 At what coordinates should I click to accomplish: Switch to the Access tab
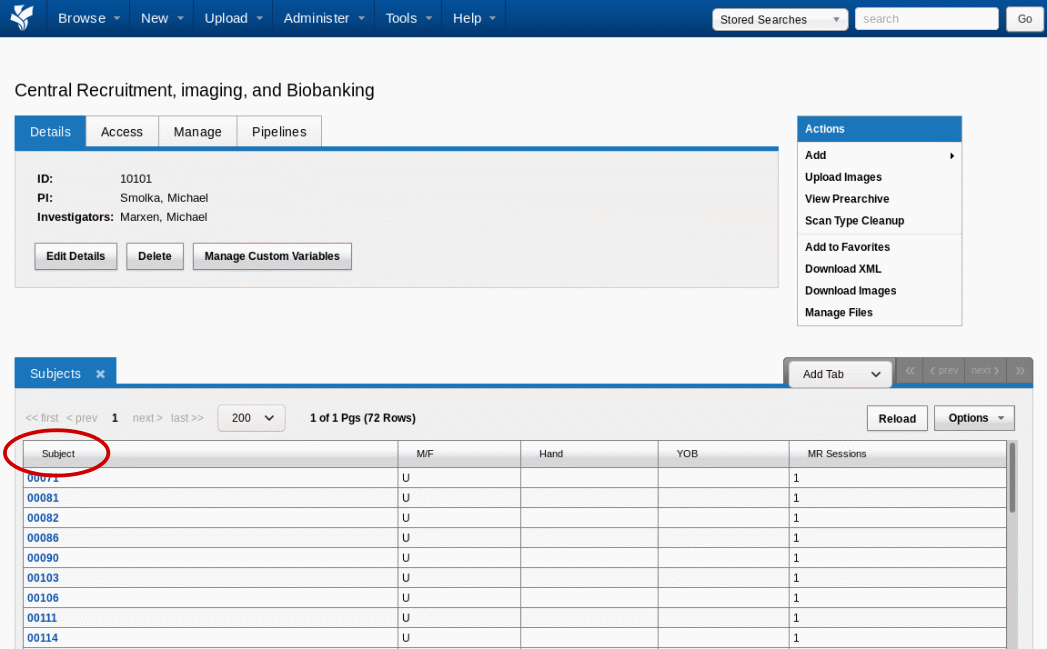(122, 132)
